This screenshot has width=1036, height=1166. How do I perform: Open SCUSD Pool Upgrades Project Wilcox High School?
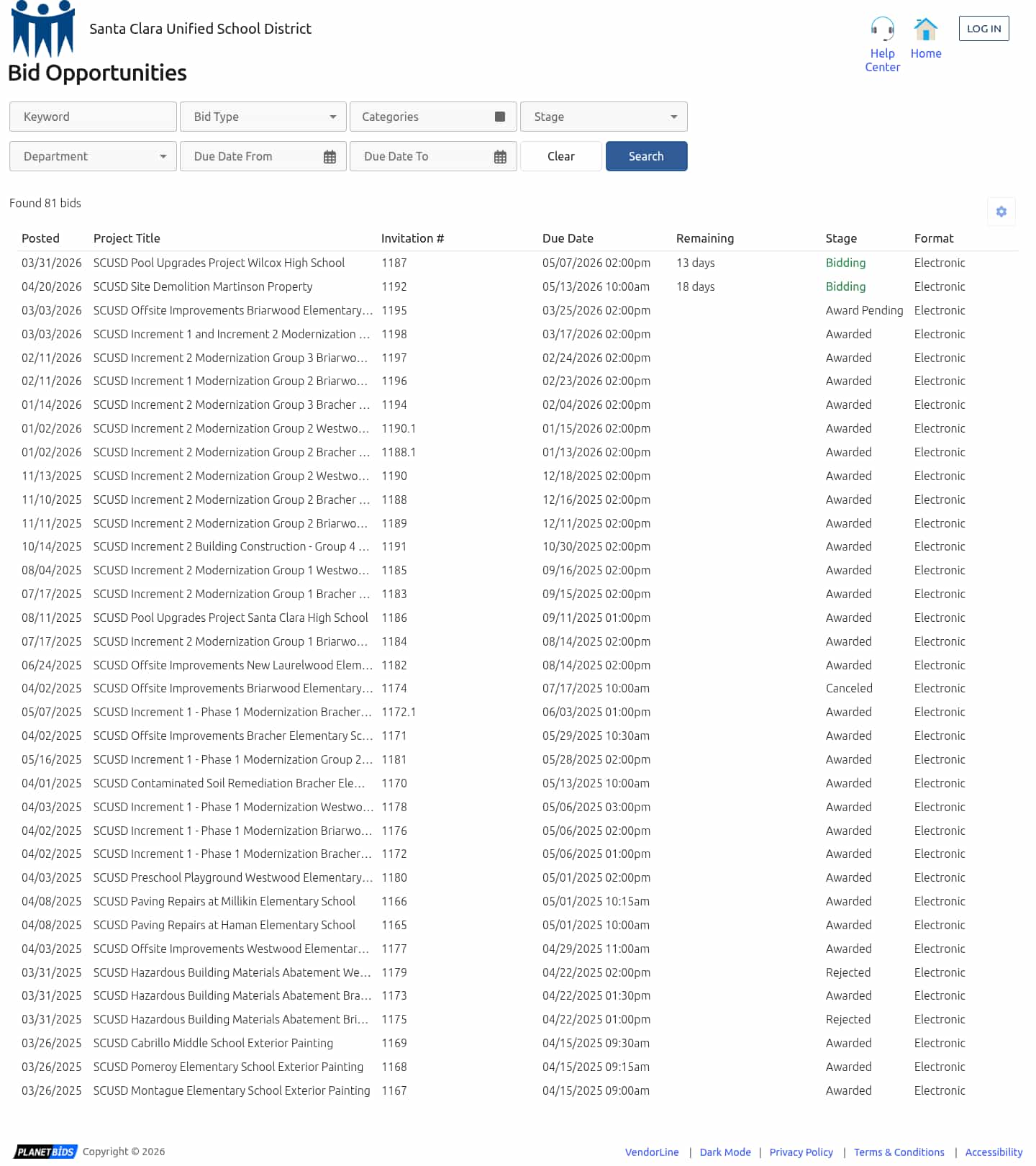[x=219, y=263]
